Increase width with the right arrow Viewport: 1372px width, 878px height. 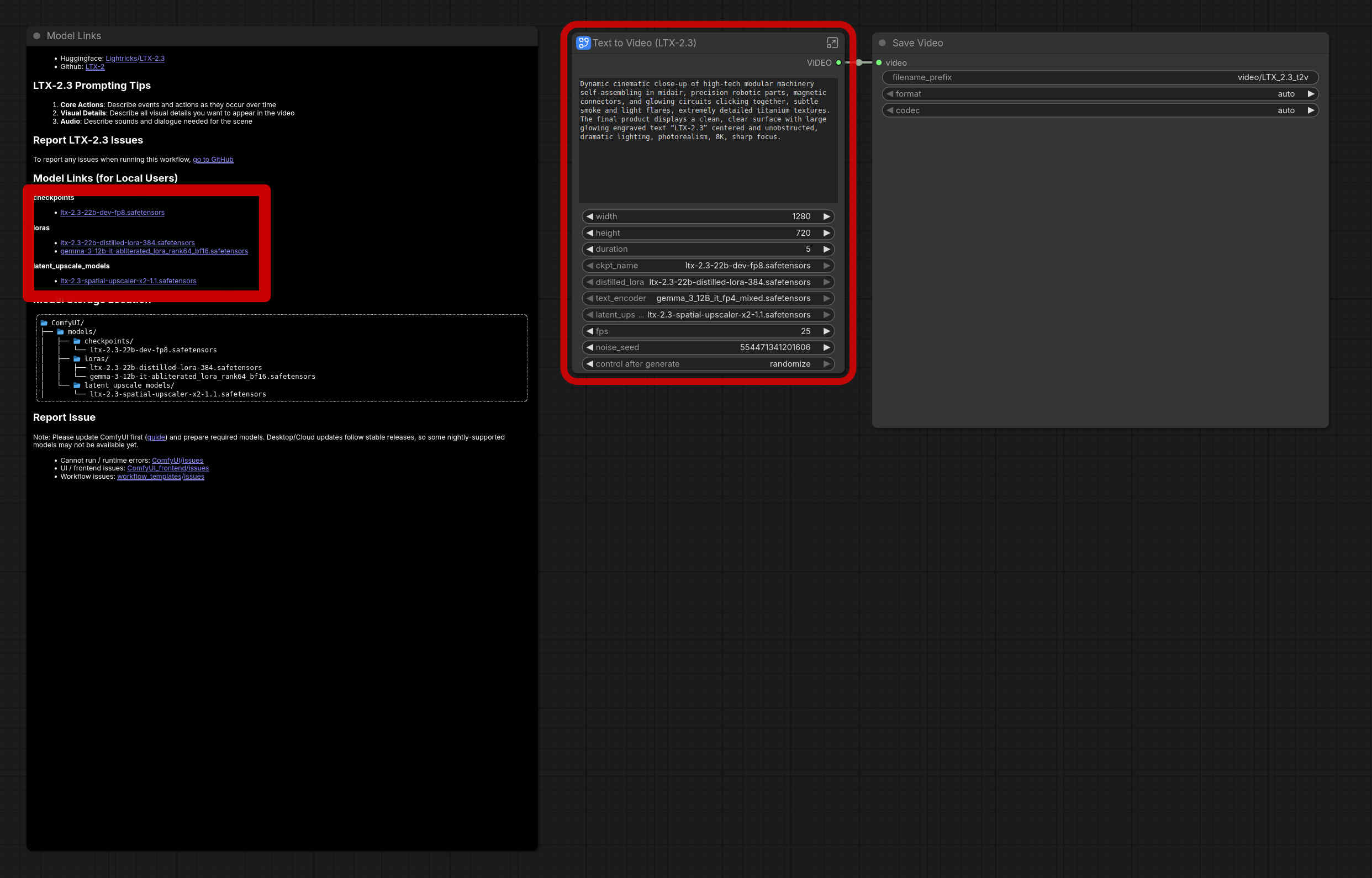click(826, 216)
